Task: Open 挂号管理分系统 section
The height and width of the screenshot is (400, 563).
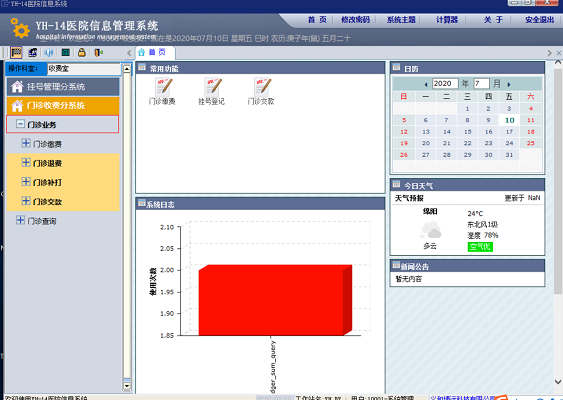Action: 63,87
